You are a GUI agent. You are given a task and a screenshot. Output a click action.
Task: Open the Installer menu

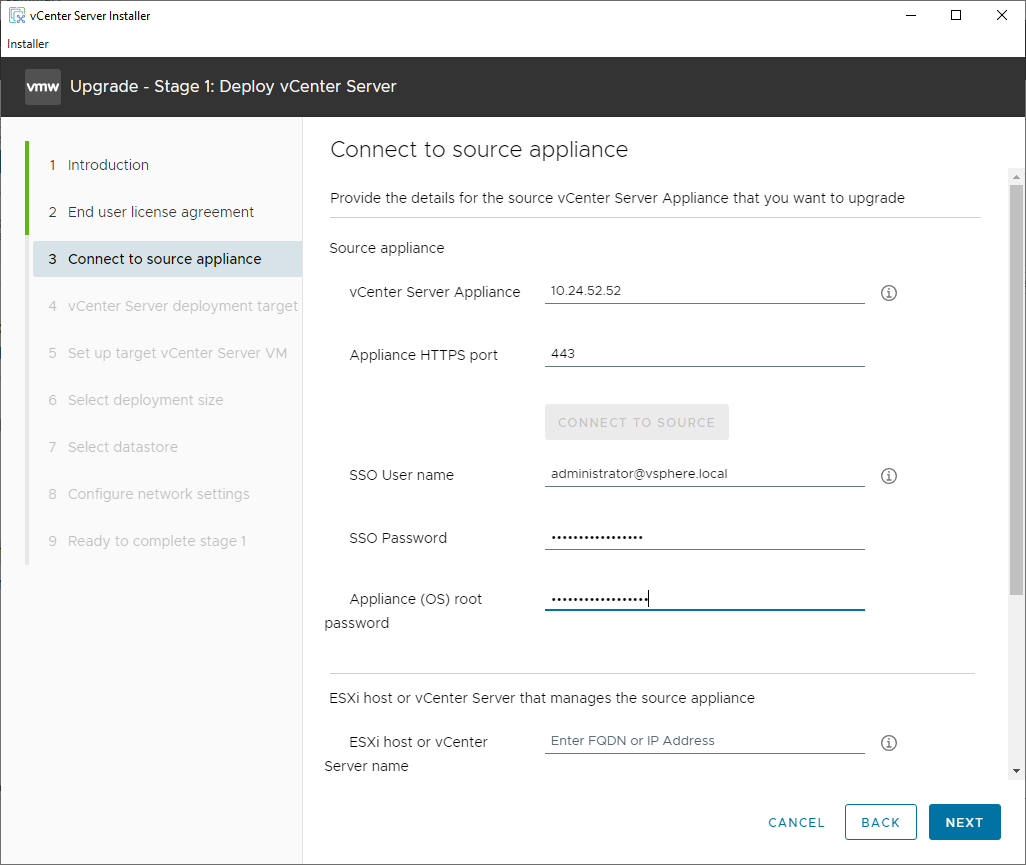coord(28,44)
